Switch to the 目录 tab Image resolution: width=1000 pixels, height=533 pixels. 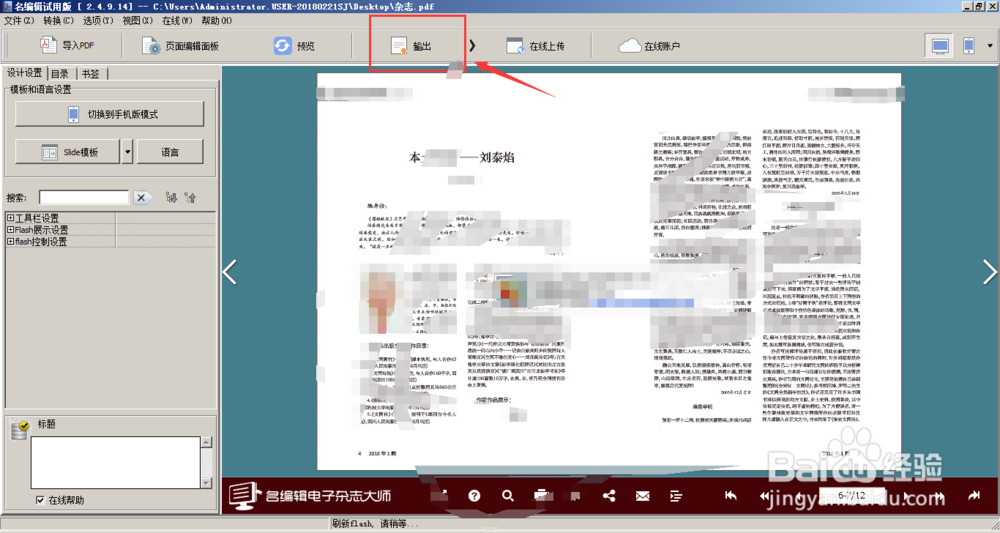point(61,74)
